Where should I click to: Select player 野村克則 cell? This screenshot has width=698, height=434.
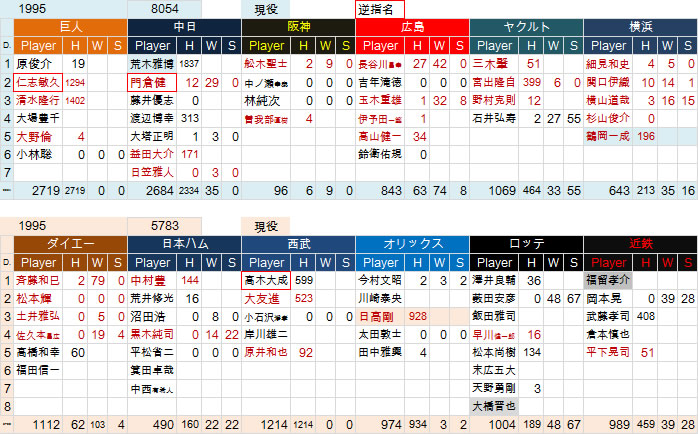[x=494, y=101]
